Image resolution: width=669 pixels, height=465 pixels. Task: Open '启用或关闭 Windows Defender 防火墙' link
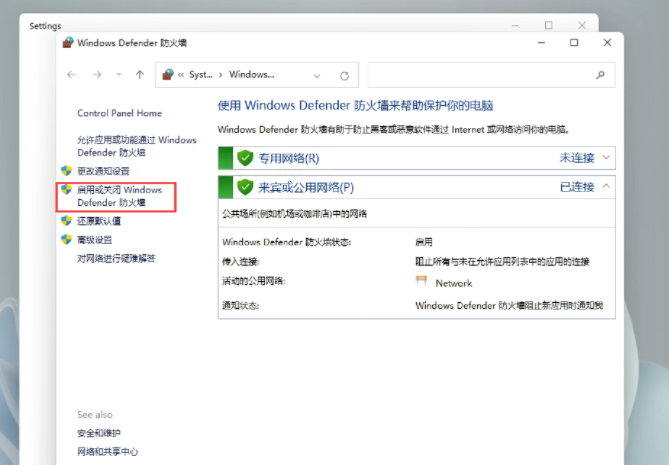pyautogui.click(x=119, y=196)
